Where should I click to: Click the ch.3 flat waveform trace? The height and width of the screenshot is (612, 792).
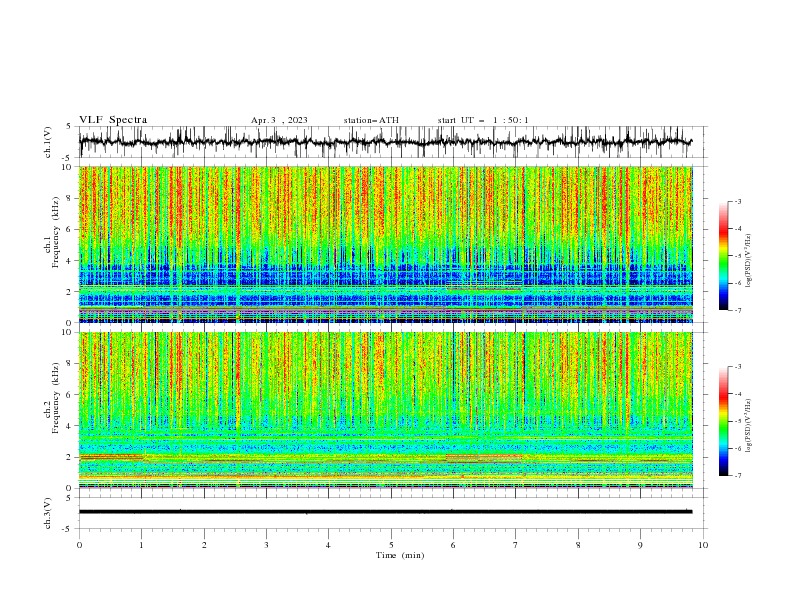pyautogui.click(x=385, y=512)
